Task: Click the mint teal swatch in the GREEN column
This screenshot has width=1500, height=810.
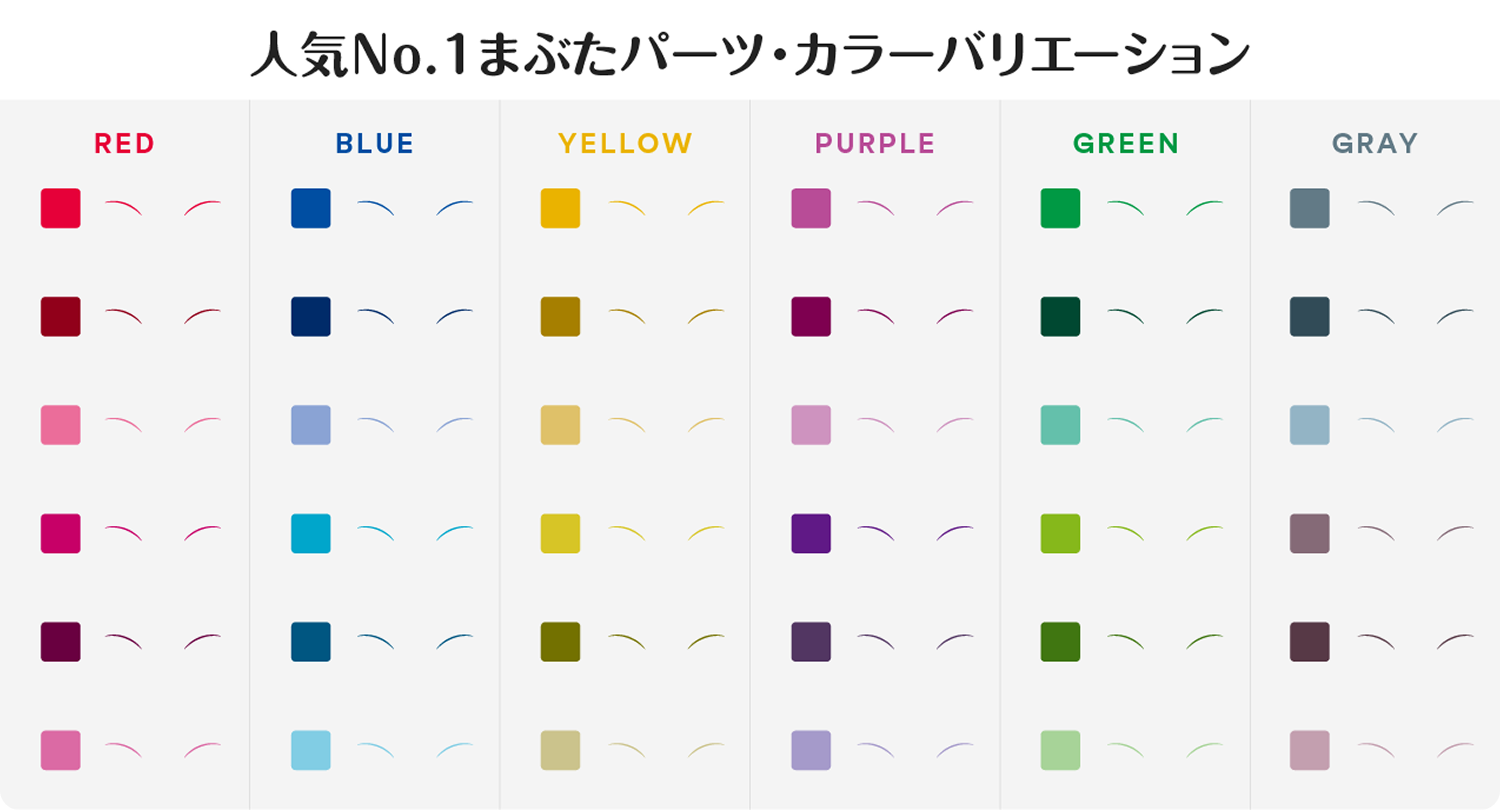Action: 1060,425
